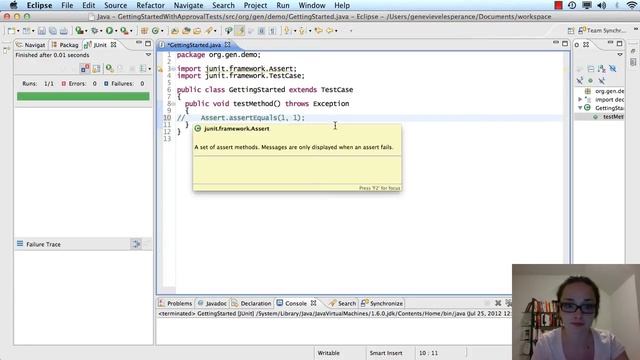
Task: Click the Debug bug icon in toolbar
Action: coord(94,31)
